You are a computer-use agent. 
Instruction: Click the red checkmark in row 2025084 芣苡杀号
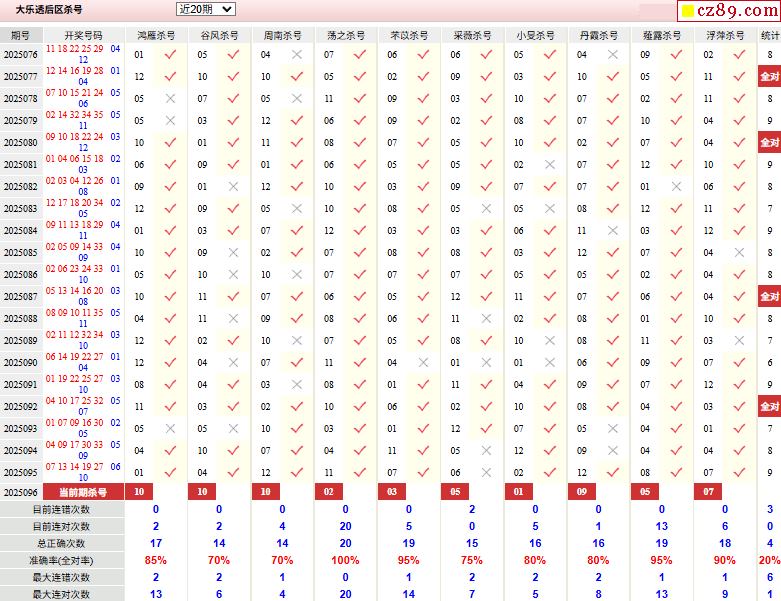[423, 231]
